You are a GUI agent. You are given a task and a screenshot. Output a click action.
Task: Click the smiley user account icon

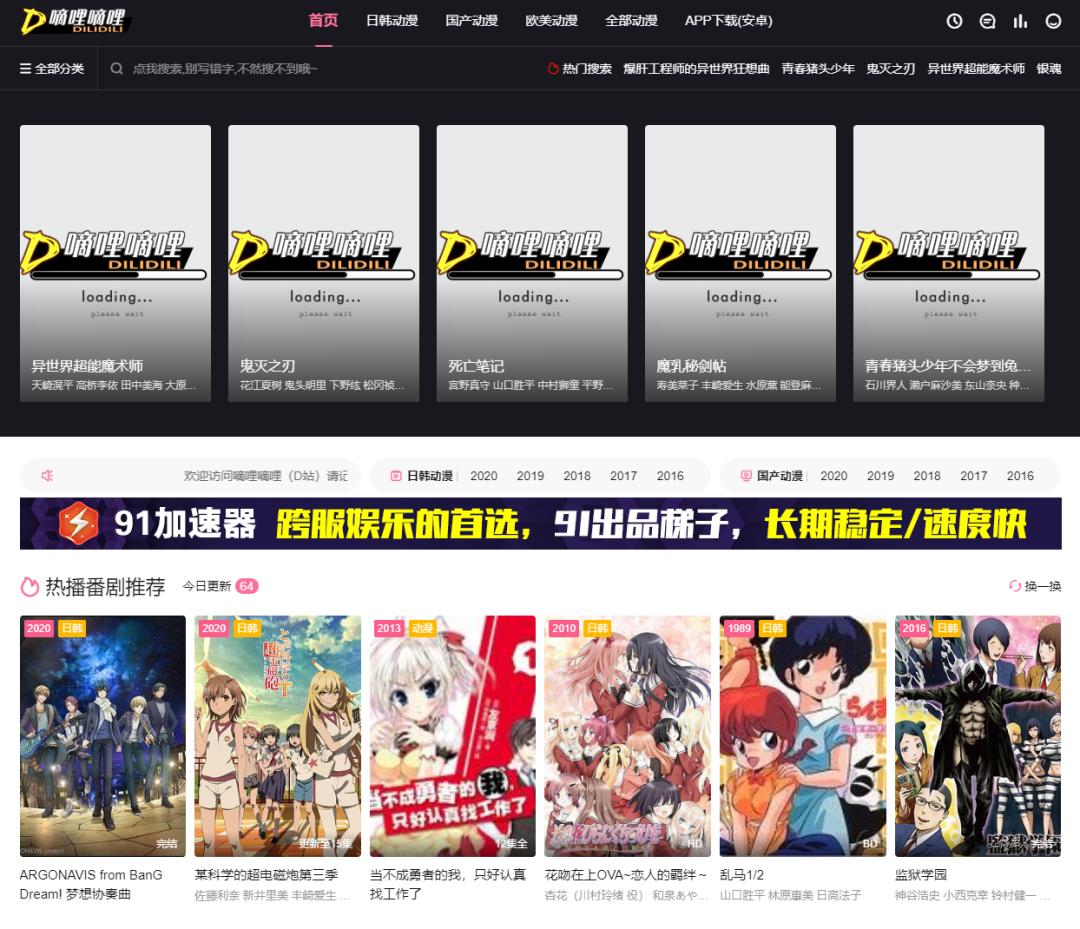click(x=1053, y=21)
